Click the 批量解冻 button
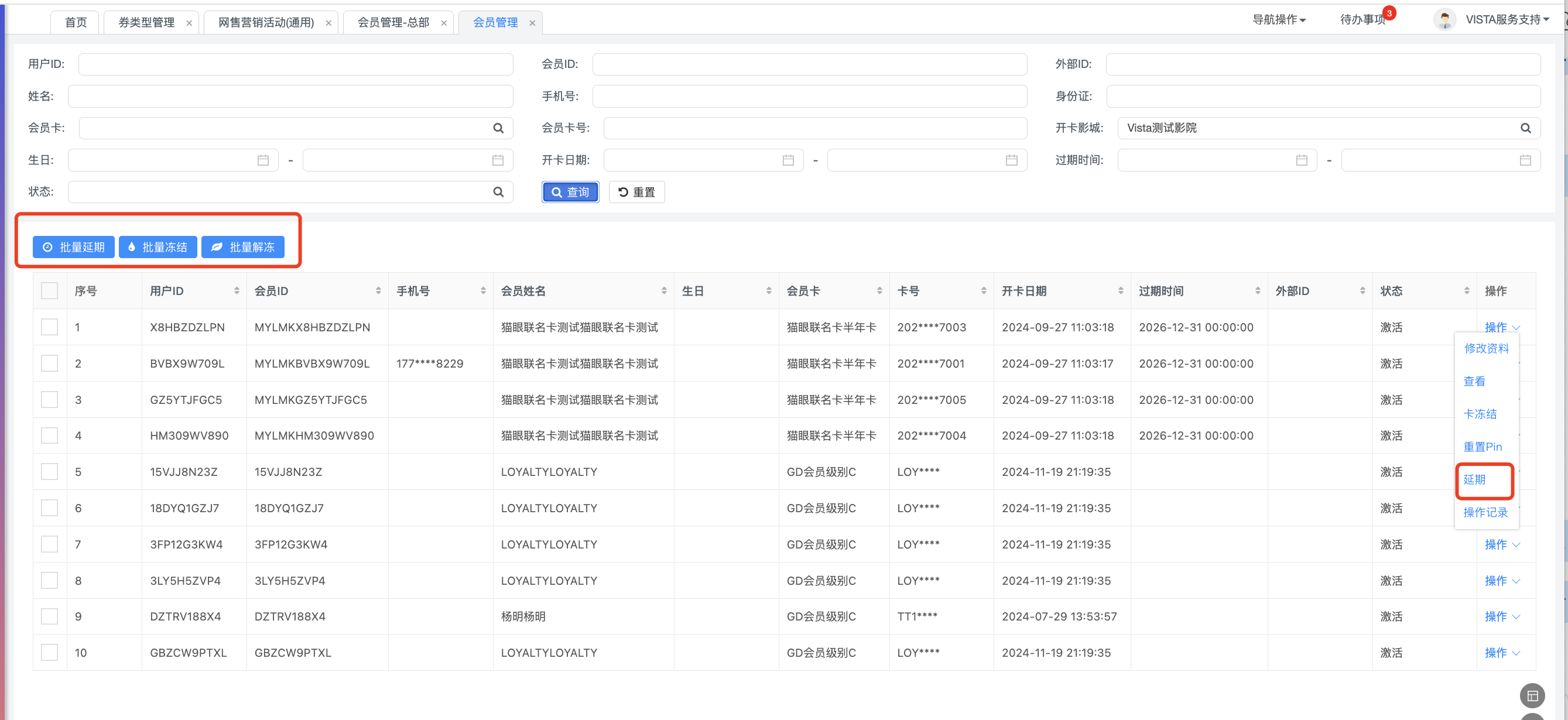 coord(243,247)
